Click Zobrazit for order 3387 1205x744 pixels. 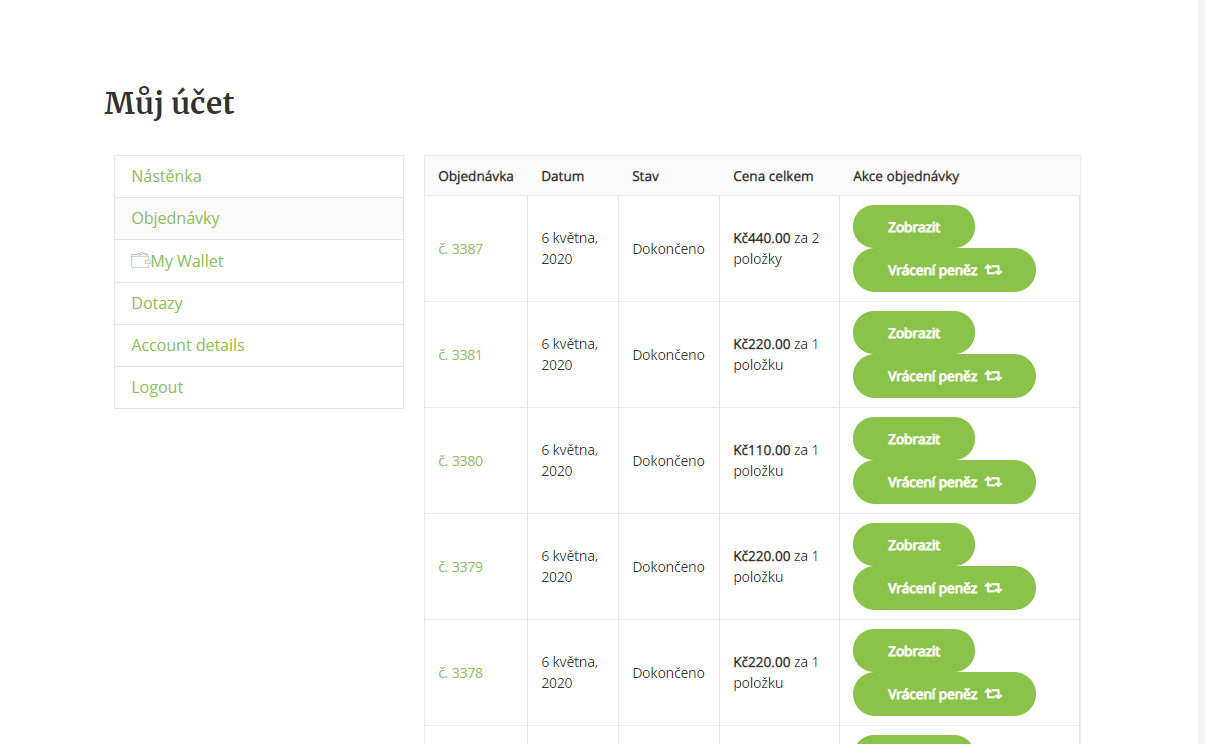913,227
